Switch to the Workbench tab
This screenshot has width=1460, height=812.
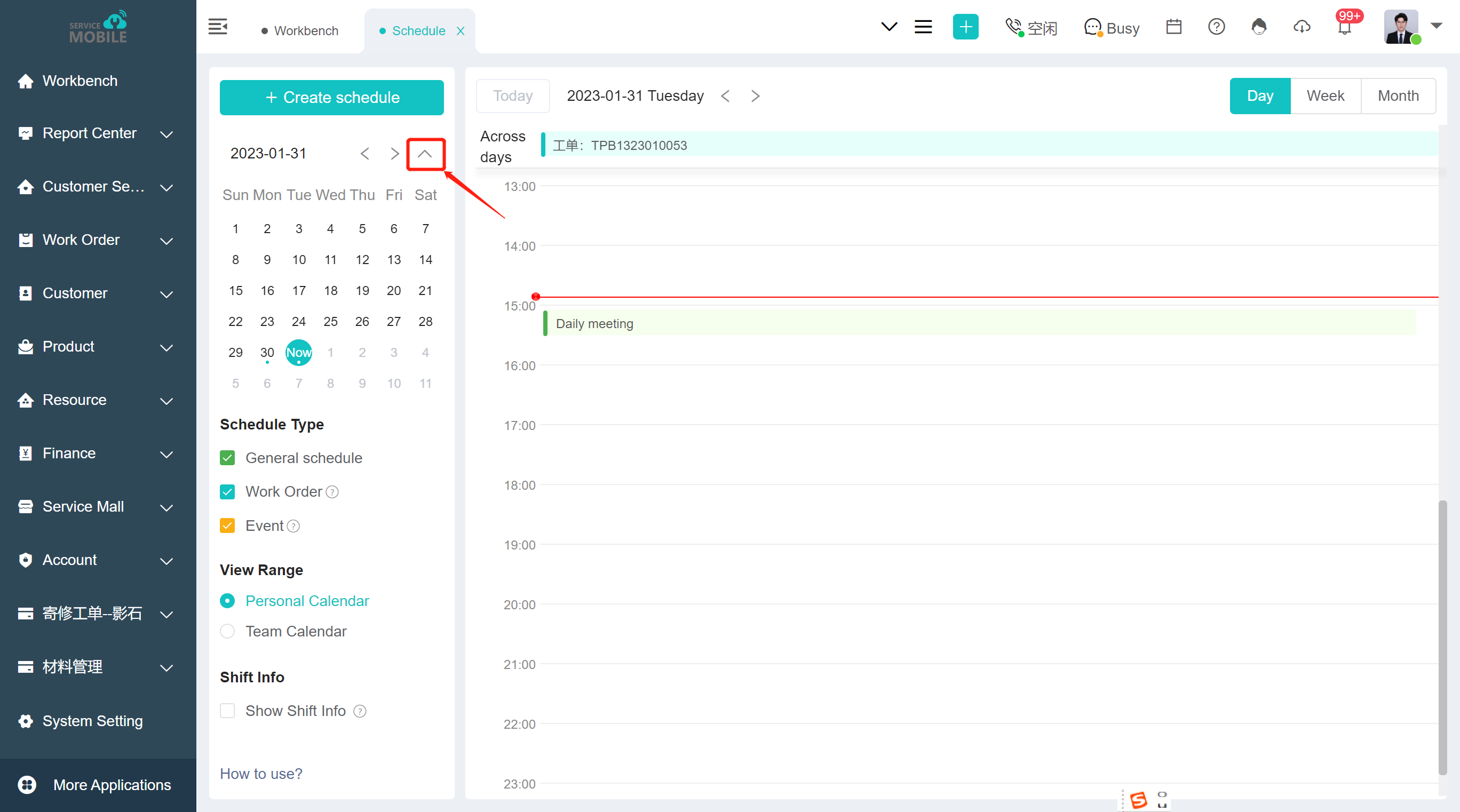(x=300, y=30)
